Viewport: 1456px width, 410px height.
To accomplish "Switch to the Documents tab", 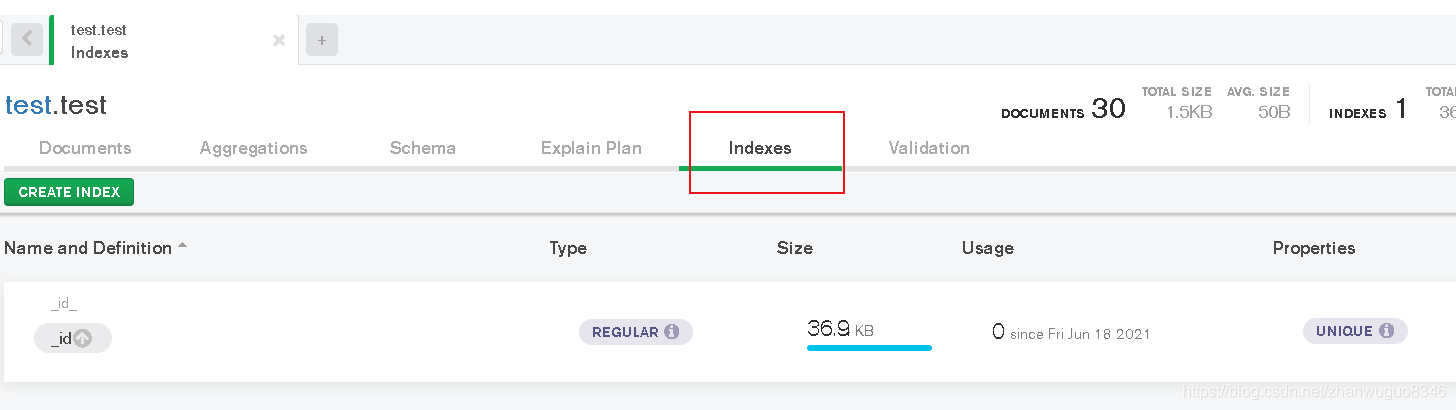I will point(85,148).
